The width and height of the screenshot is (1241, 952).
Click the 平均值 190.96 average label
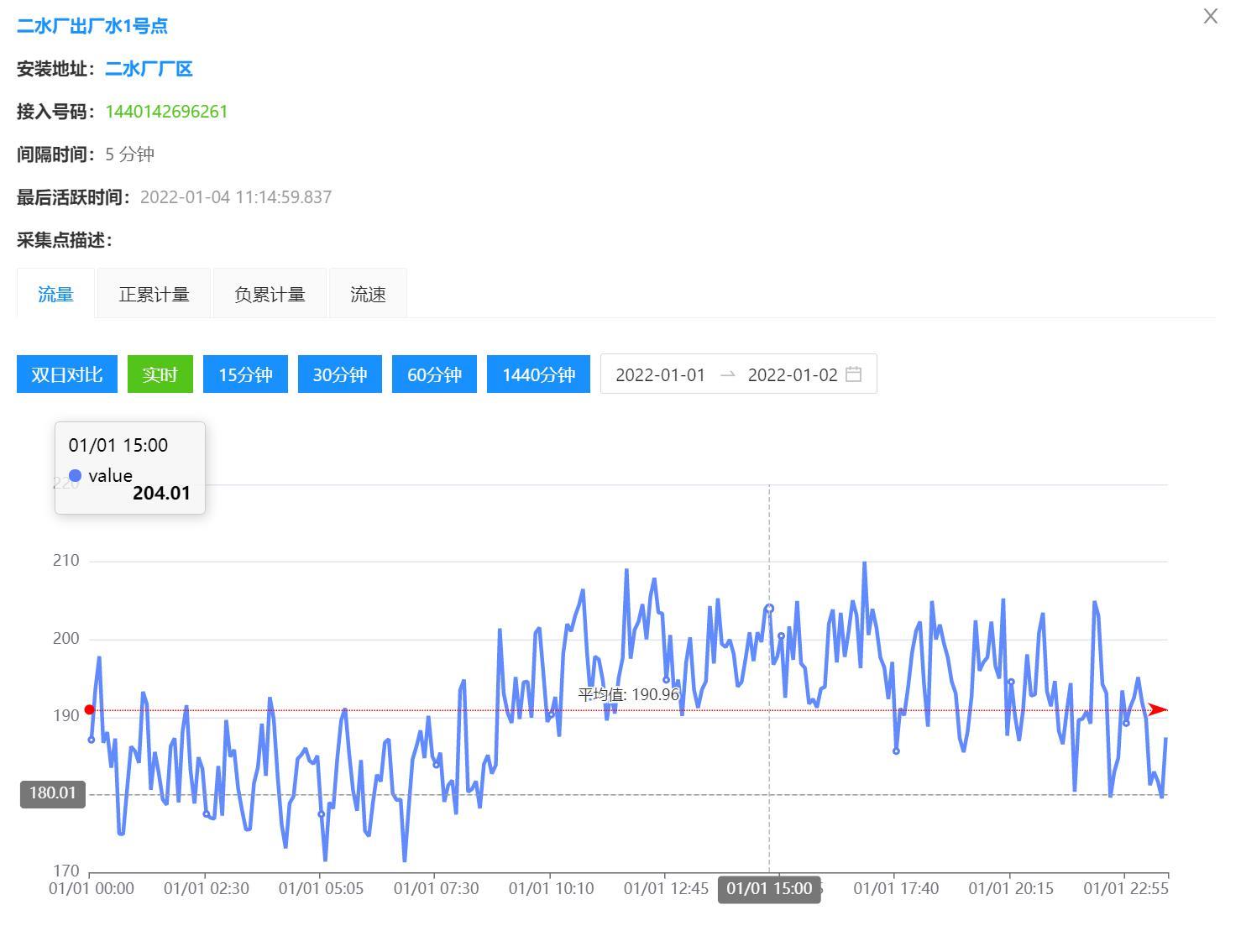pos(628,695)
